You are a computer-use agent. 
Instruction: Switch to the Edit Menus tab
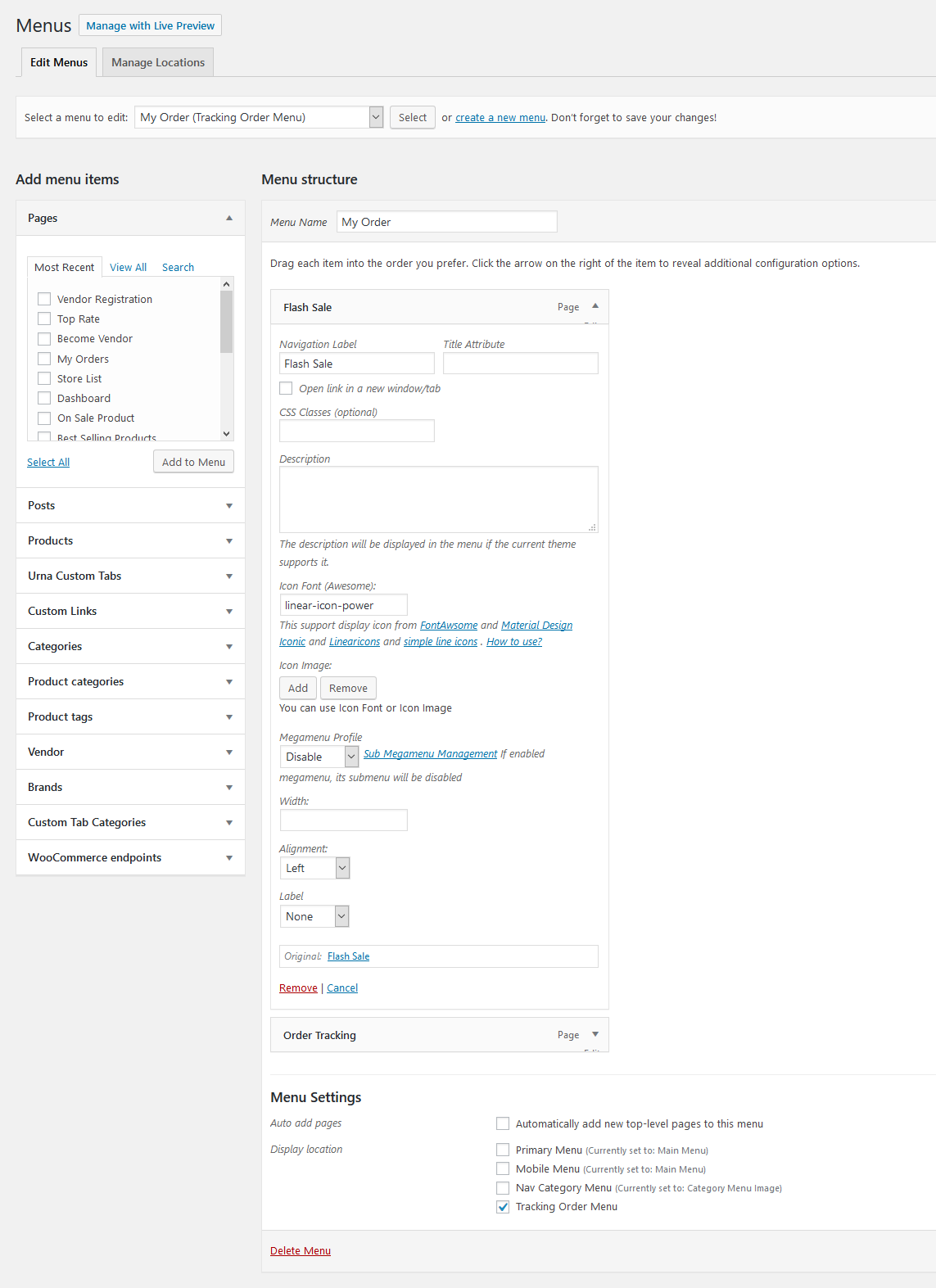pos(59,62)
